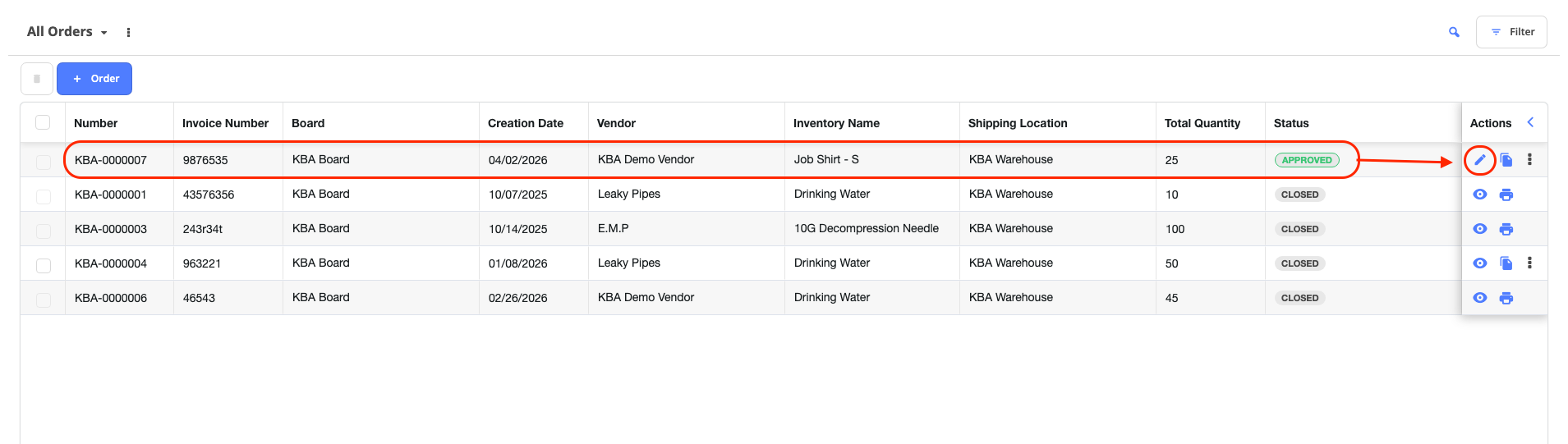Print order KBA-0000003
Image resolution: width=1568 pixels, height=444 pixels.
pyautogui.click(x=1506, y=229)
